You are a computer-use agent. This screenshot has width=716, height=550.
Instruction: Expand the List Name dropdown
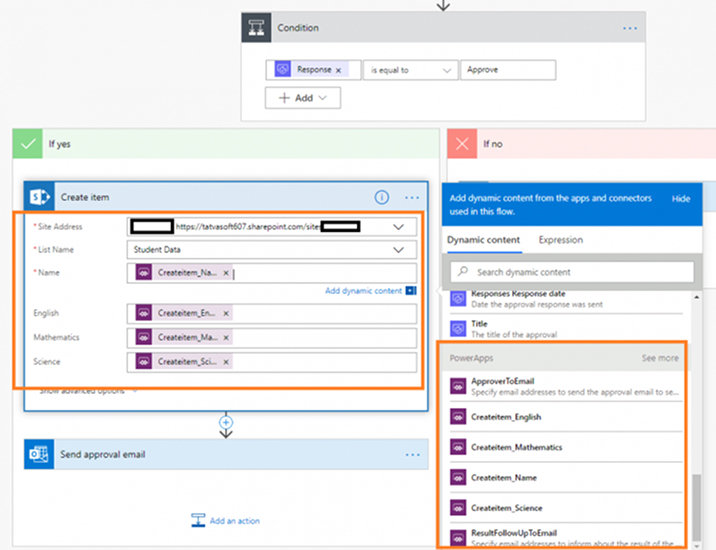coord(398,250)
